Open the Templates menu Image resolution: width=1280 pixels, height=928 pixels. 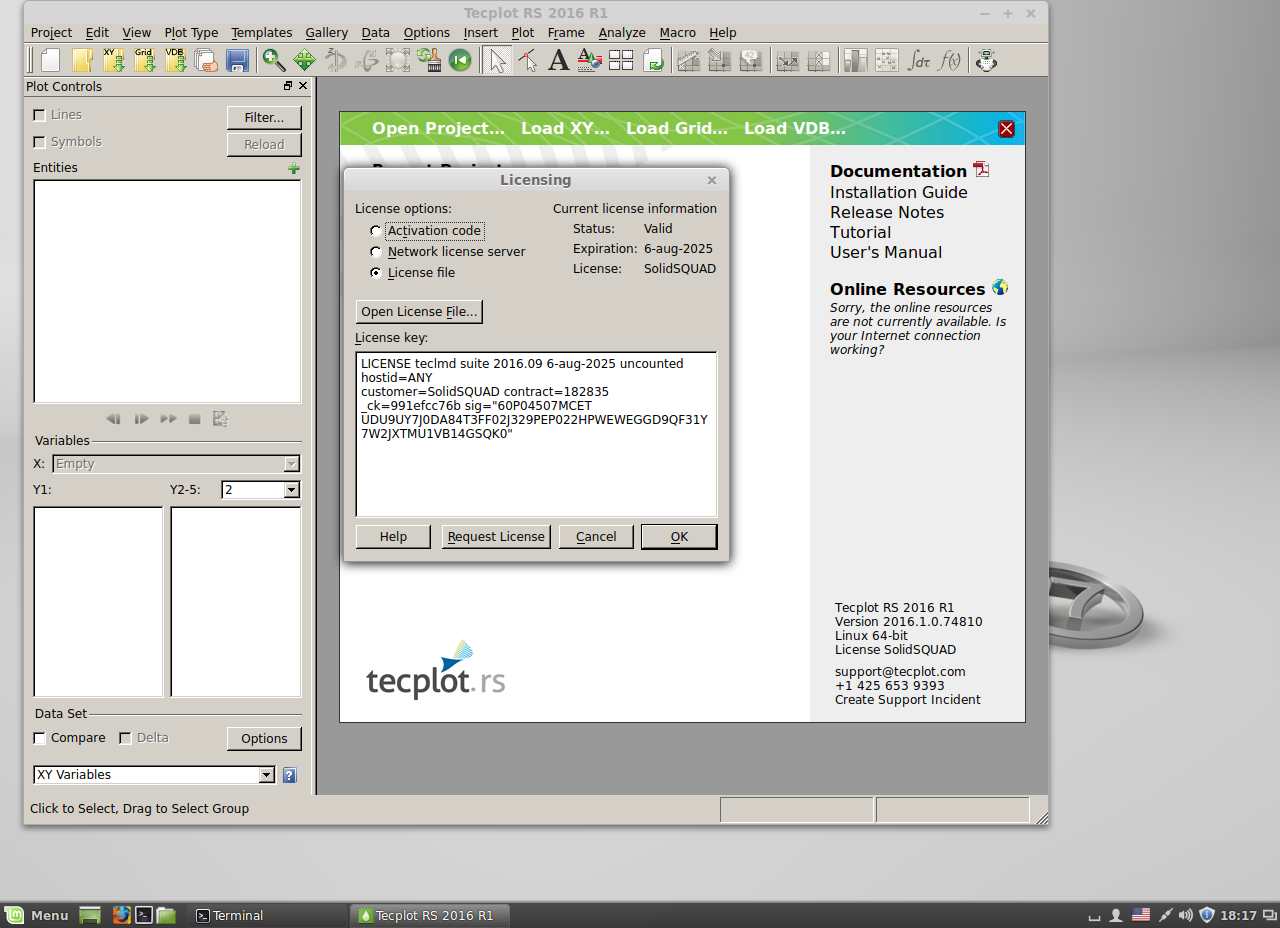coord(262,32)
